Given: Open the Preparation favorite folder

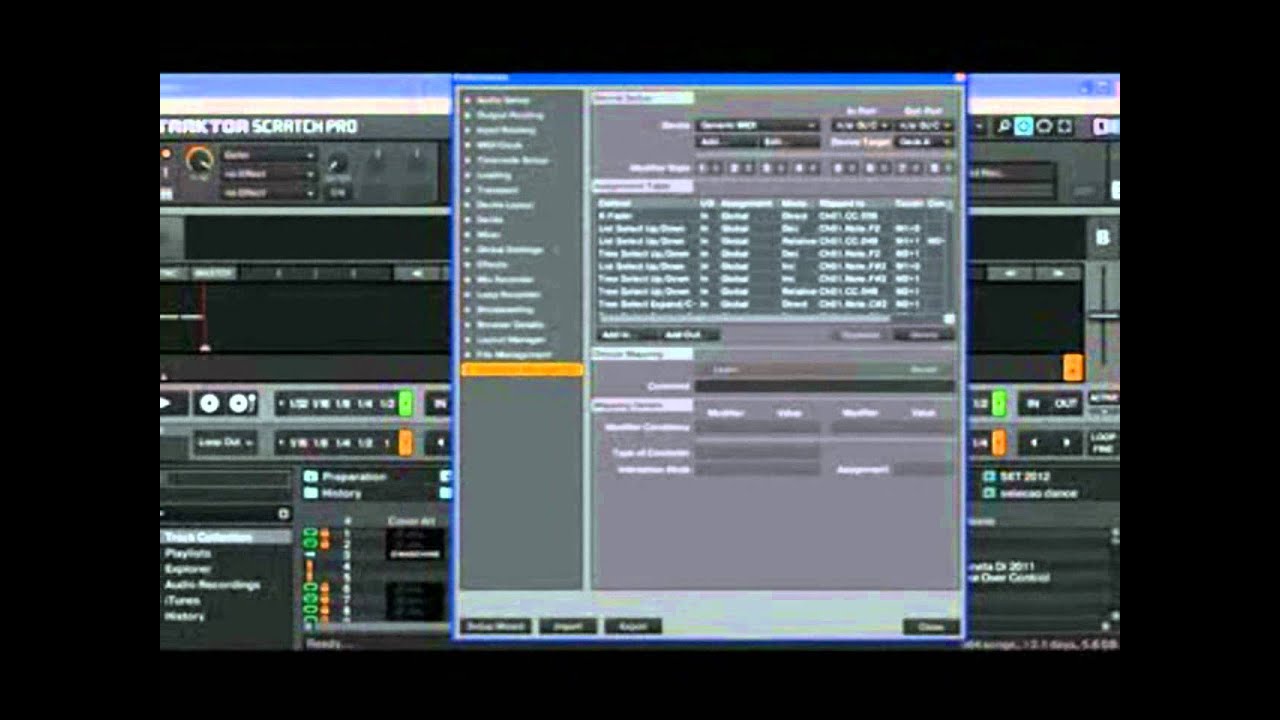Looking at the screenshot, I should 345,477.
